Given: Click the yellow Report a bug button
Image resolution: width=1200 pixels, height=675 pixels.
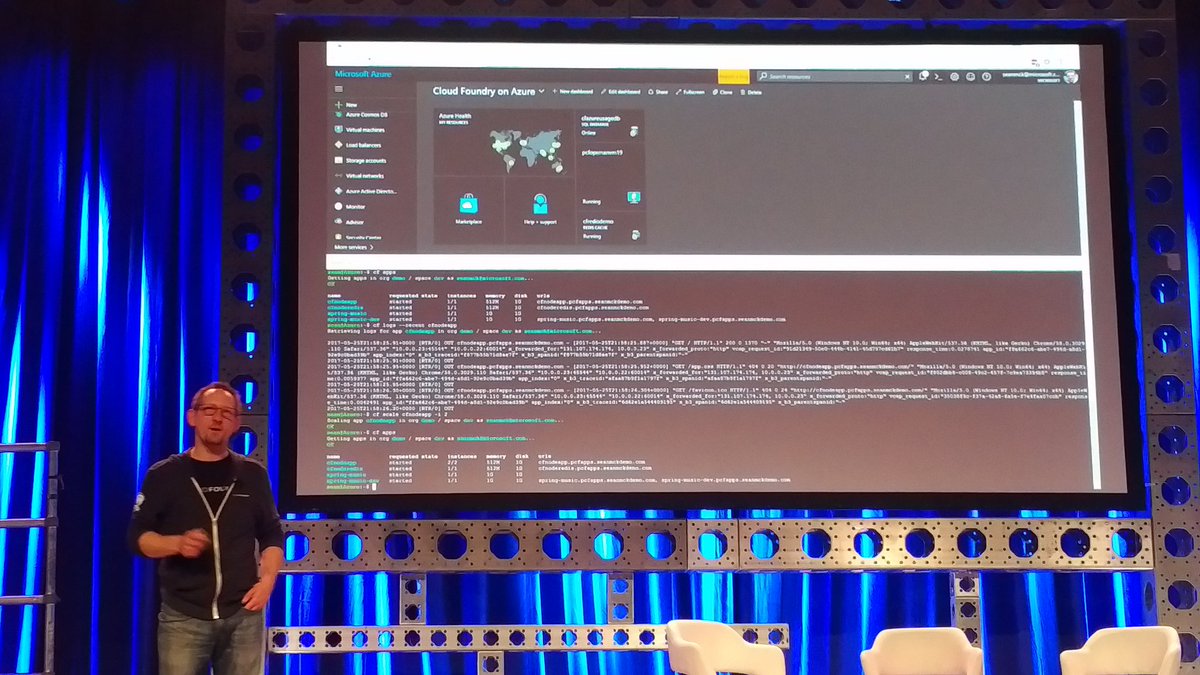Looking at the screenshot, I should [x=733, y=75].
